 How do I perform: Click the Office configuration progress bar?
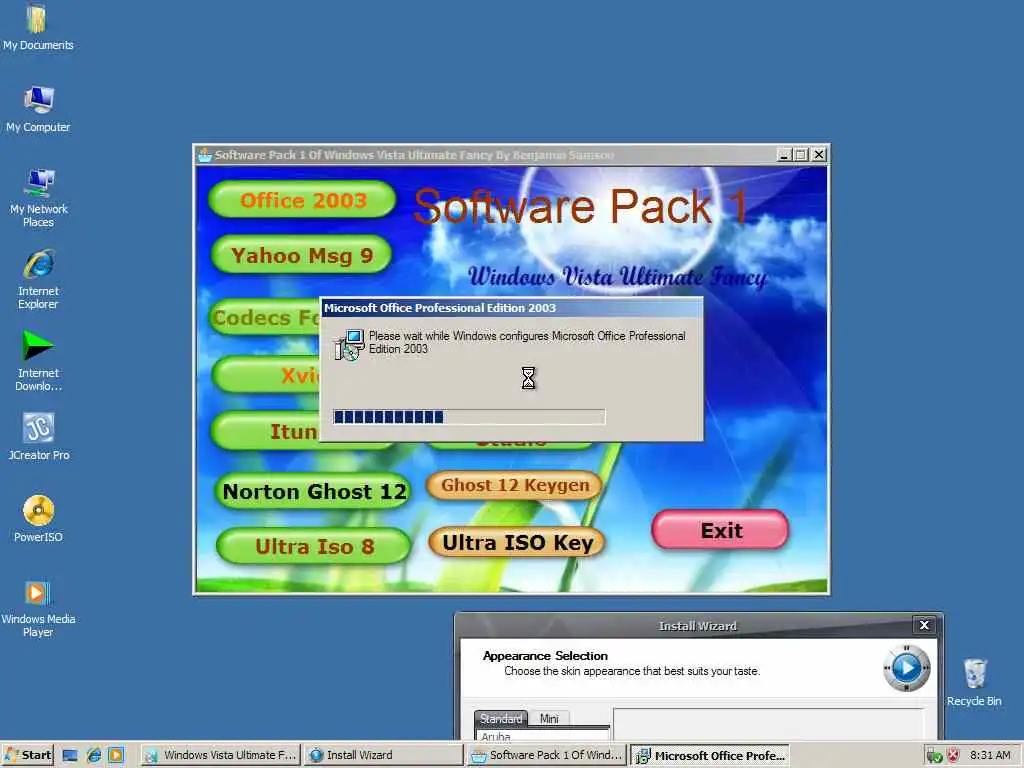pos(469,417)
